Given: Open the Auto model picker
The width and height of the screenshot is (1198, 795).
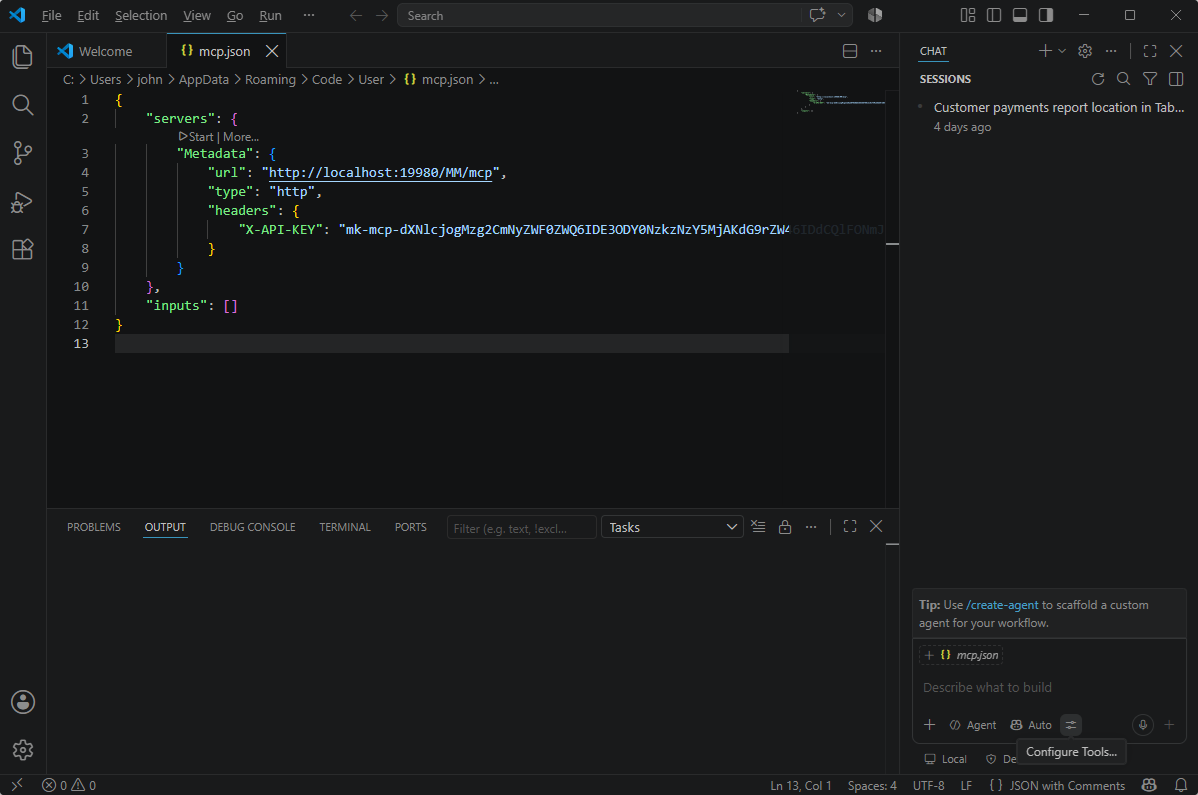Looking at the screenshot, I should coord(1031,725).
